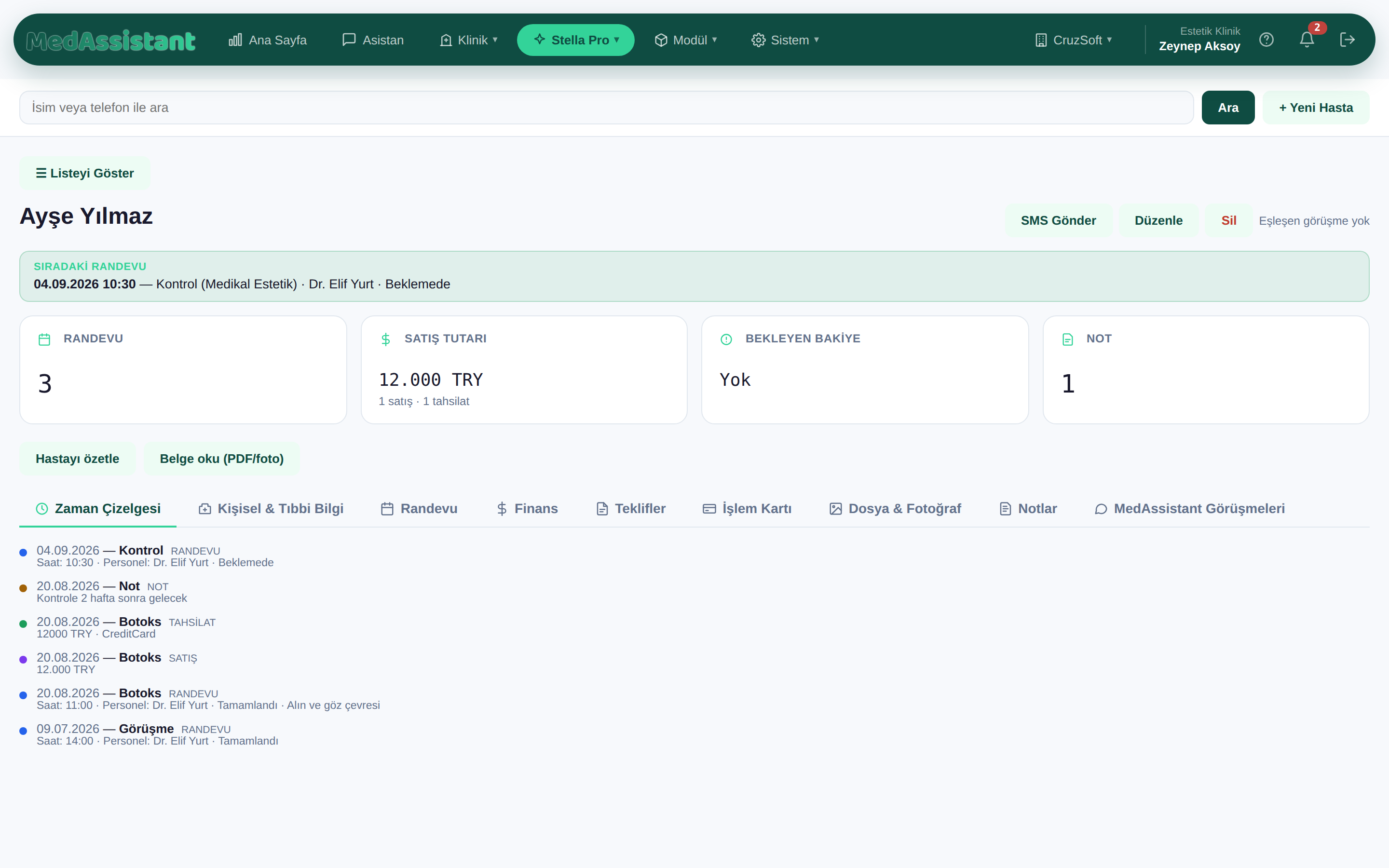Click Düzenle to edit patient
Screen dimensions: 1389x868
point(1158,220)
